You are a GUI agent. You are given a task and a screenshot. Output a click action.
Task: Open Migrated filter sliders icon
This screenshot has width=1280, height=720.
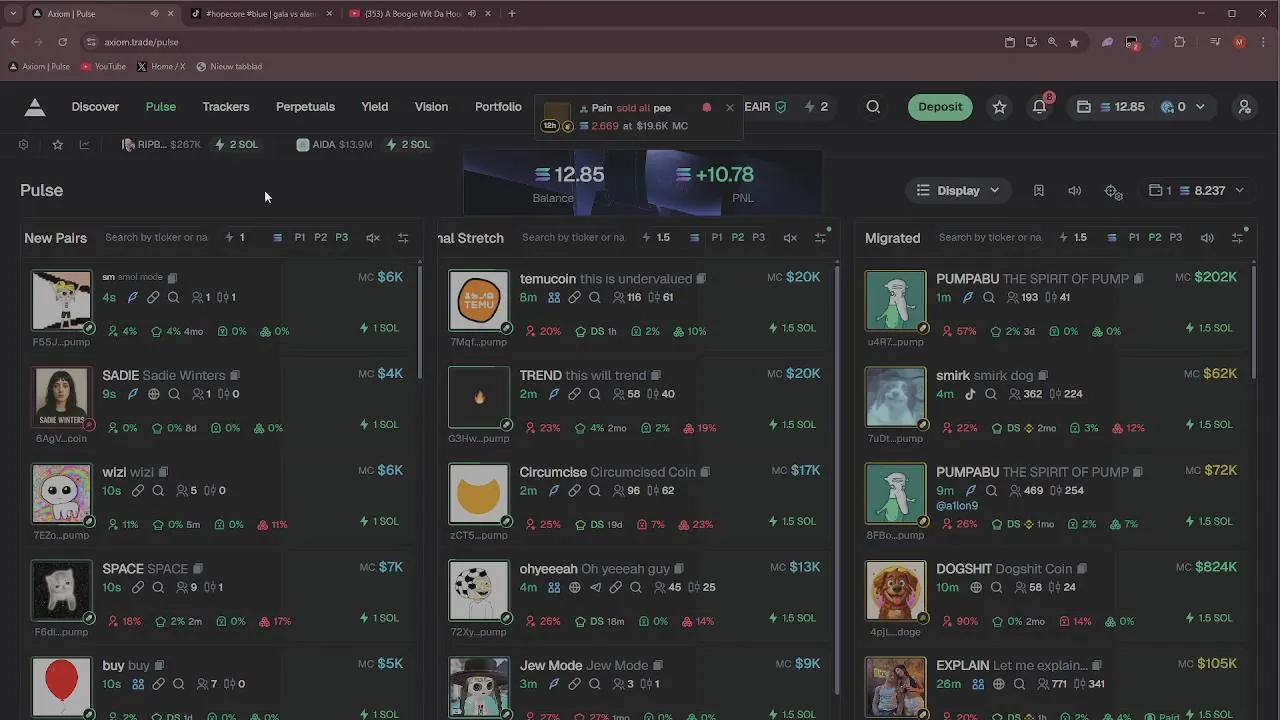1237,238
